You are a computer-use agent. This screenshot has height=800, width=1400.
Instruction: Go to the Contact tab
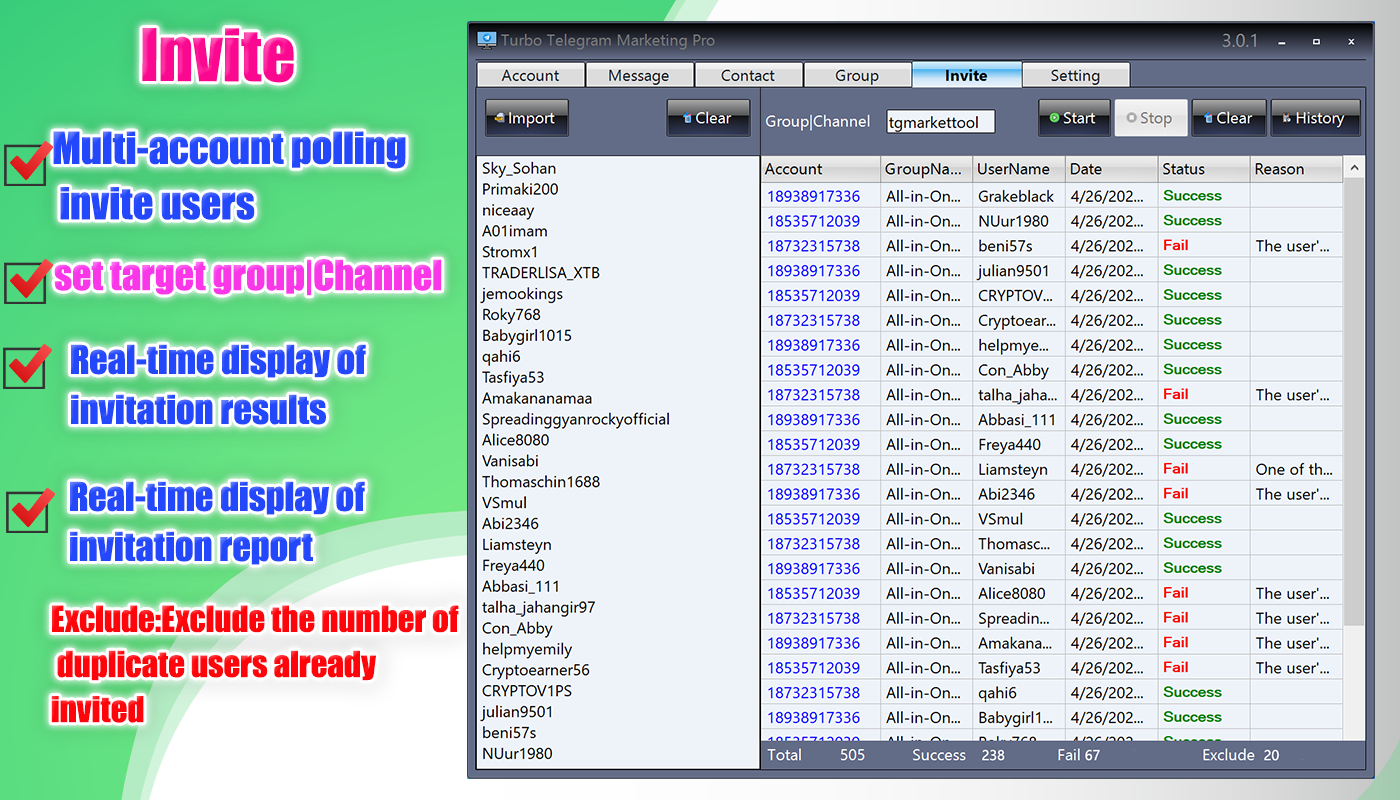tap(747, 75)
